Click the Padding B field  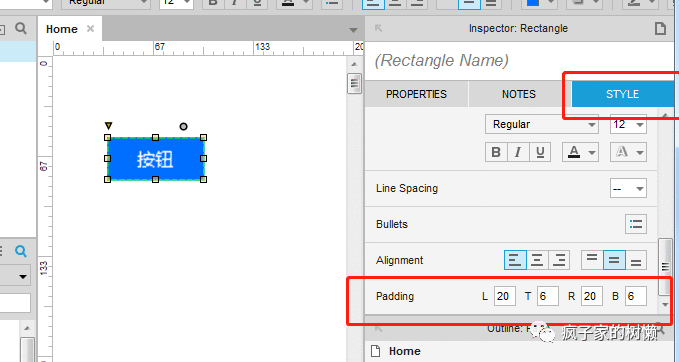pos(636,296)
